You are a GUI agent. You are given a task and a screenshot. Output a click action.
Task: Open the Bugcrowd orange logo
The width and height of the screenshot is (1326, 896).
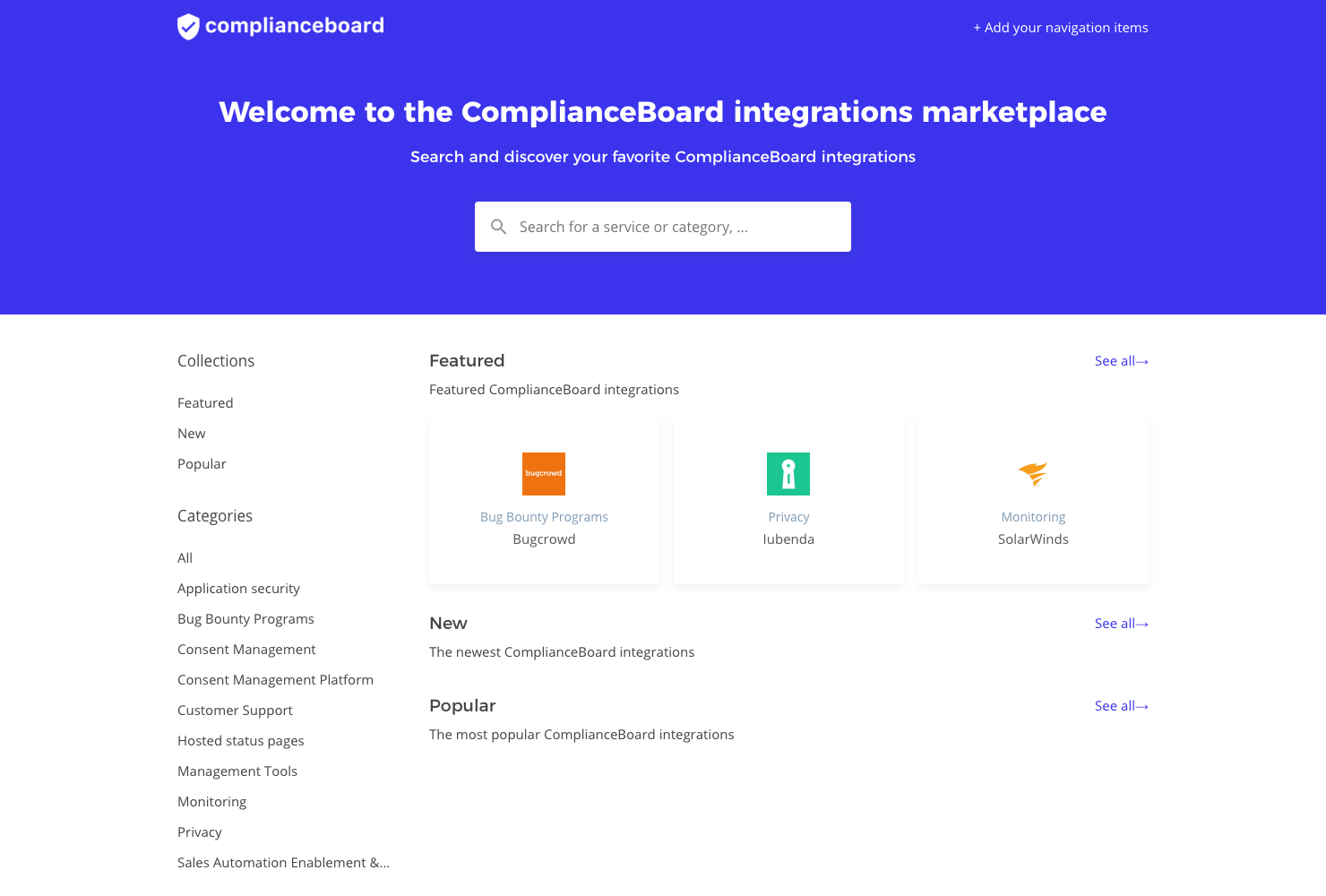(x=544, y=474)
